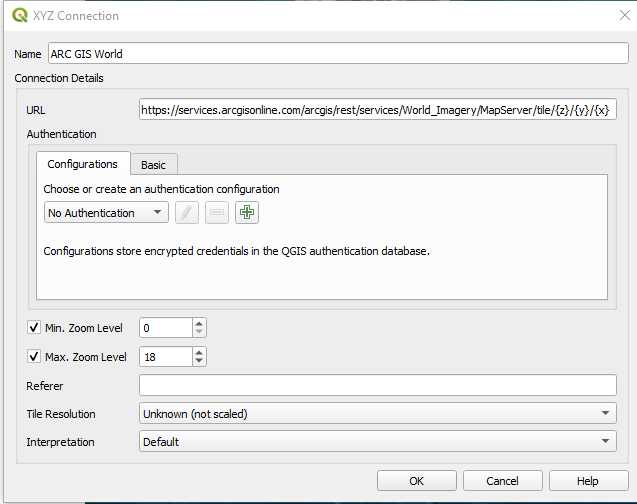Select the Configurations tab
Viewport: 637px width, 504px height.
82,164
